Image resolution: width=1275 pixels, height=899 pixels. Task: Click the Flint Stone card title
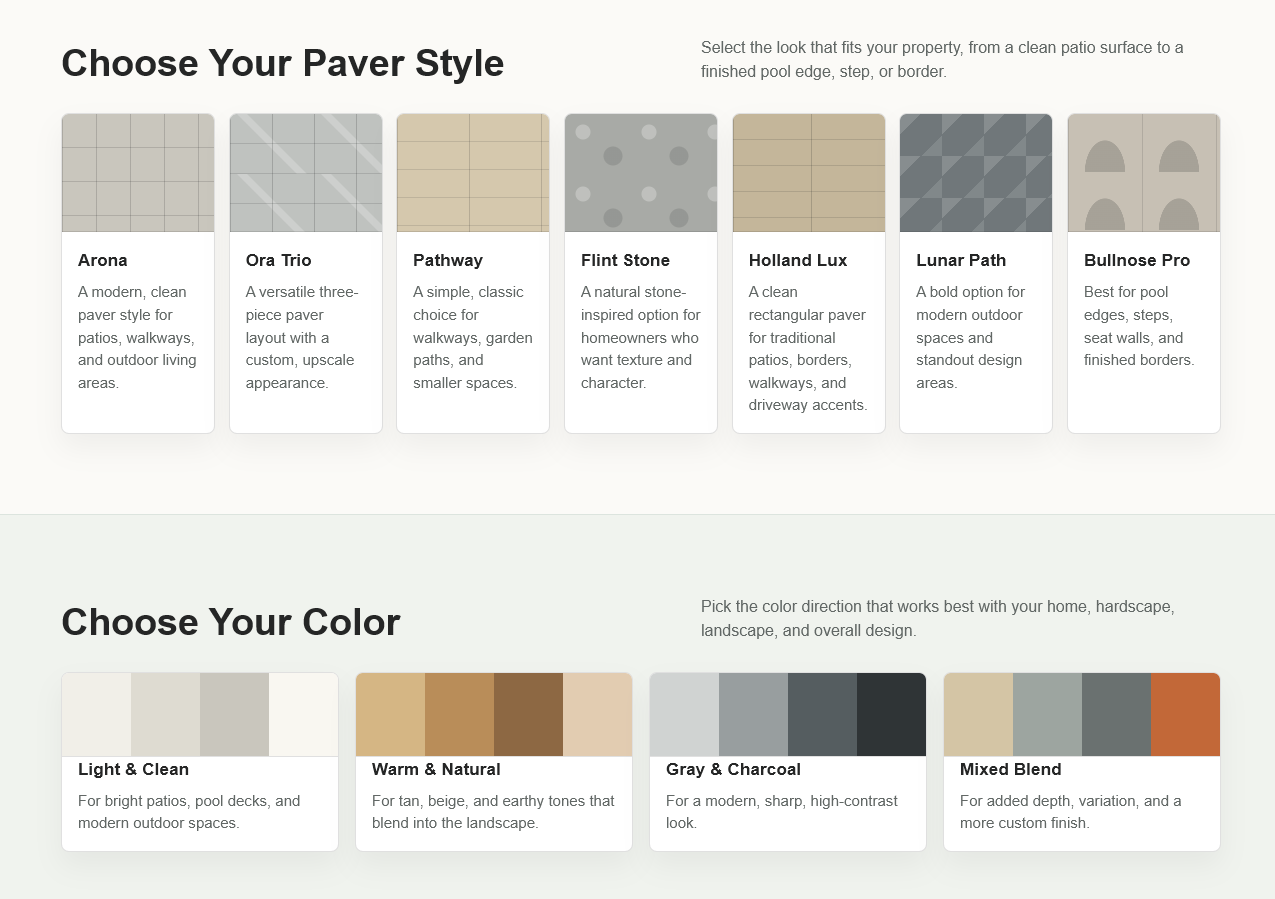(625, 260)
